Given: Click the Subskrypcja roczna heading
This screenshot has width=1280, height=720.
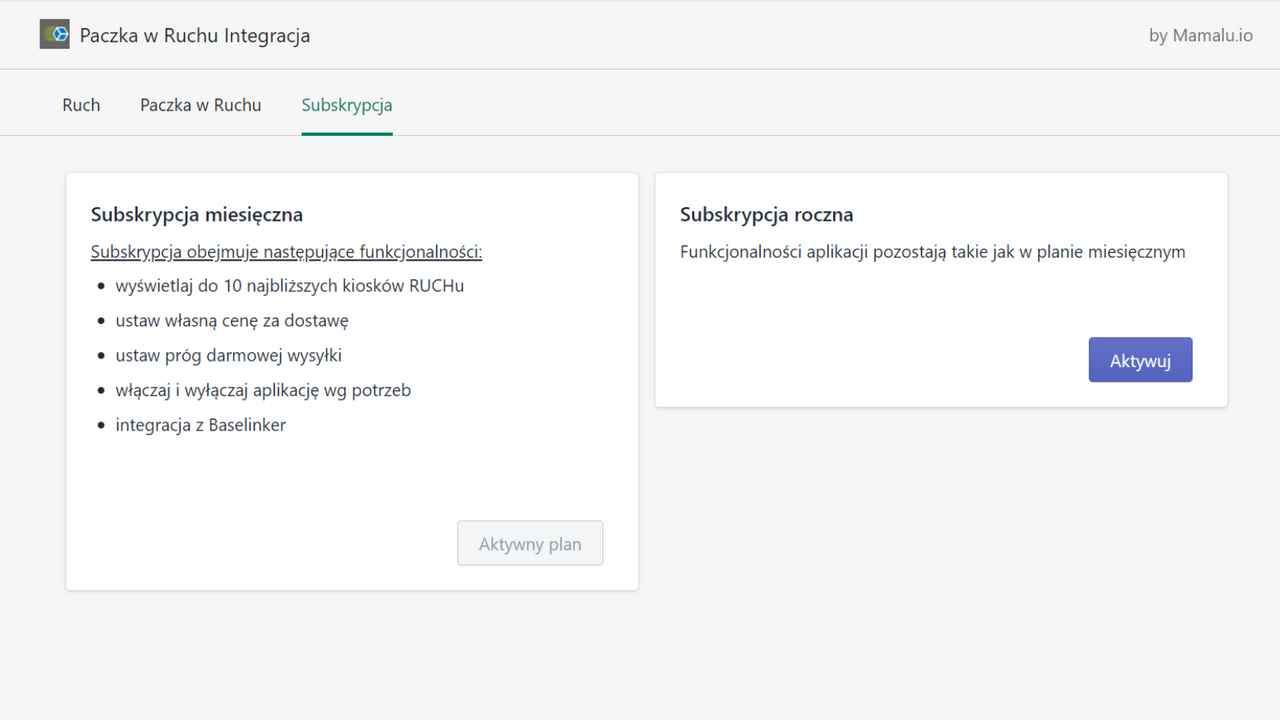Looking at the screenshot, I should click(x=767, y=214).
